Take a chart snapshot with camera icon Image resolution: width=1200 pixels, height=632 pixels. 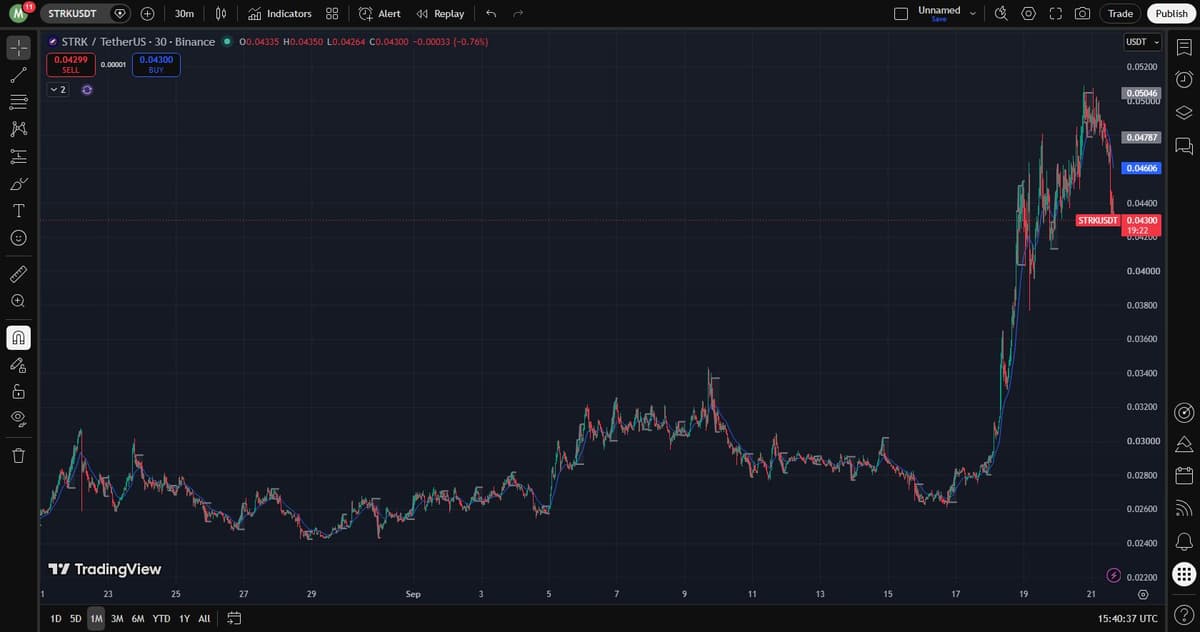point(1083,14)
